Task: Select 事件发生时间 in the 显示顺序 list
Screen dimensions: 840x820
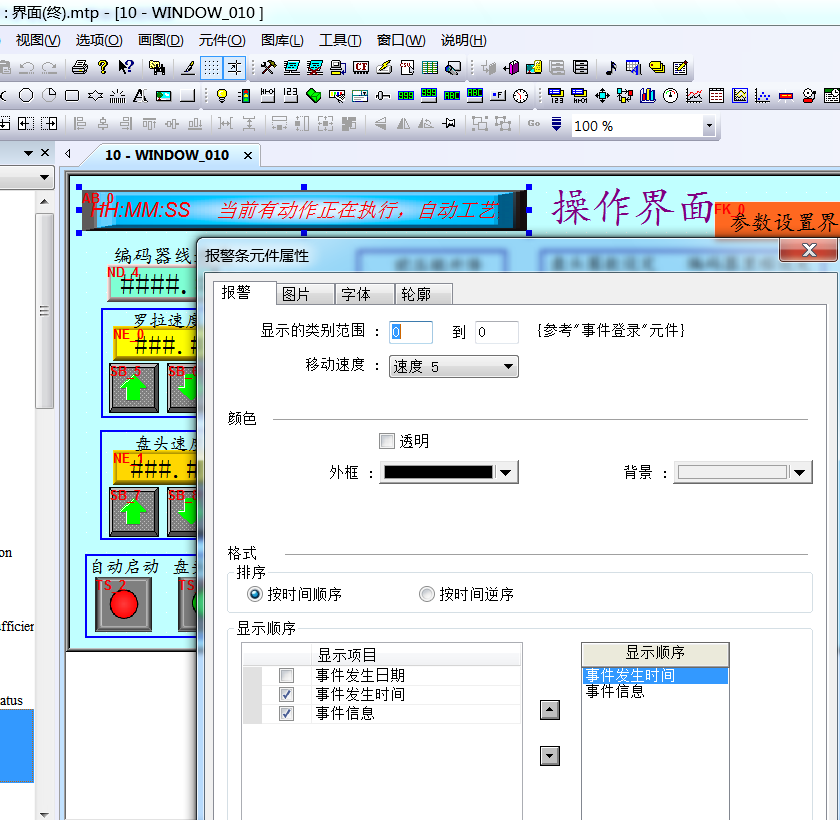Action: [x=630, y=675]
